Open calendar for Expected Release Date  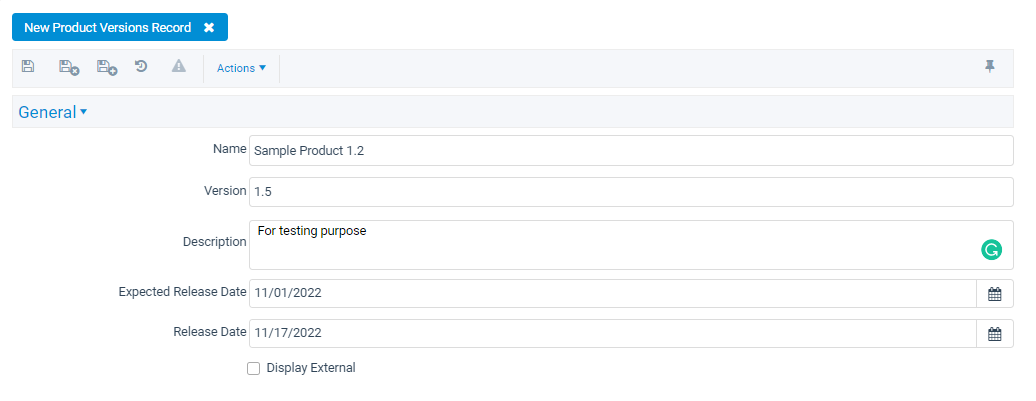click(x=994, y=294)
